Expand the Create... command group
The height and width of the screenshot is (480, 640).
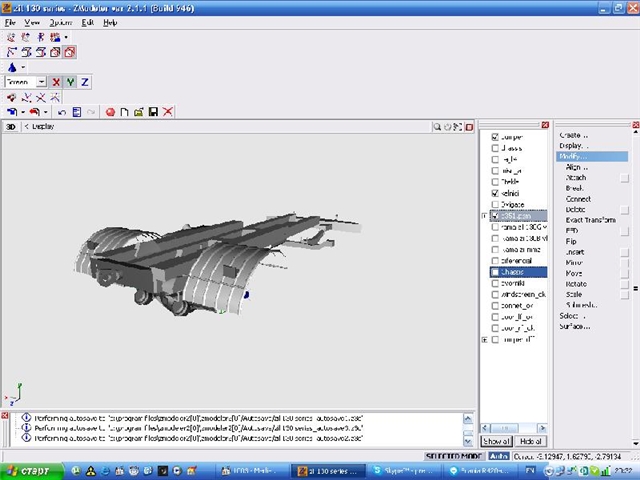(x=573, y=134)
